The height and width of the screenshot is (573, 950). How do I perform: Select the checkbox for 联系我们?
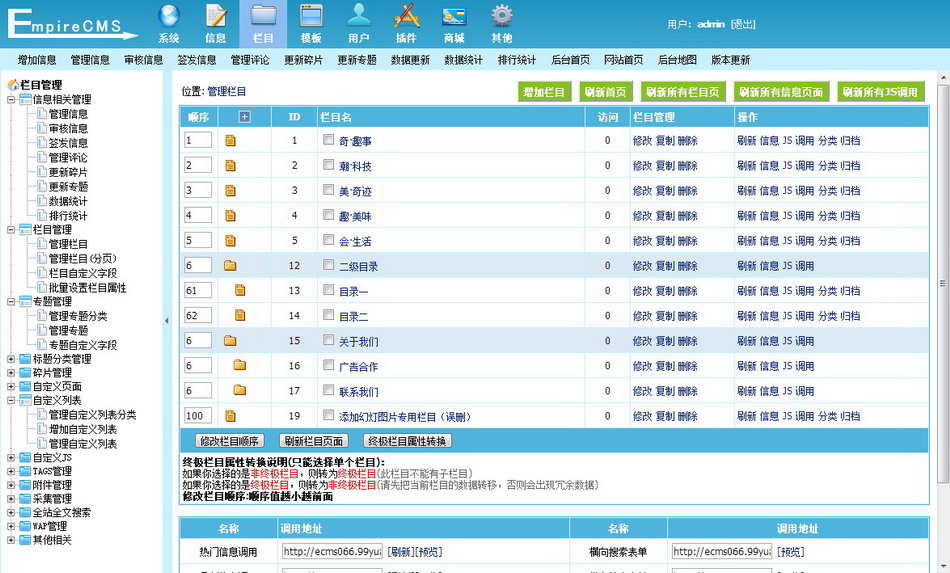(x=328, y=391)
